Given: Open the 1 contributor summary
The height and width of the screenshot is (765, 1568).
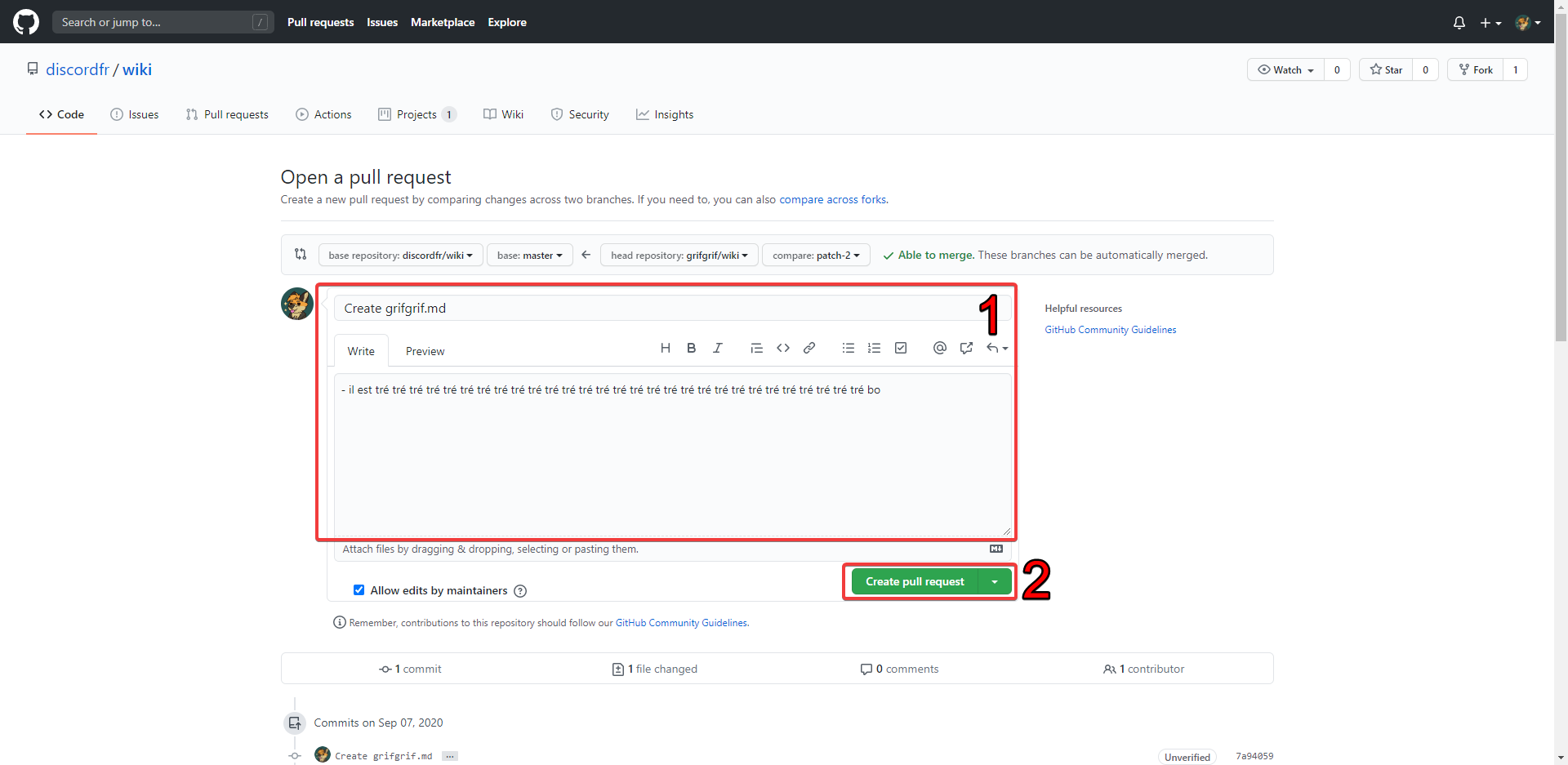Looking at the screenshot, I should pyautogui.click(x=1143, y=669).
